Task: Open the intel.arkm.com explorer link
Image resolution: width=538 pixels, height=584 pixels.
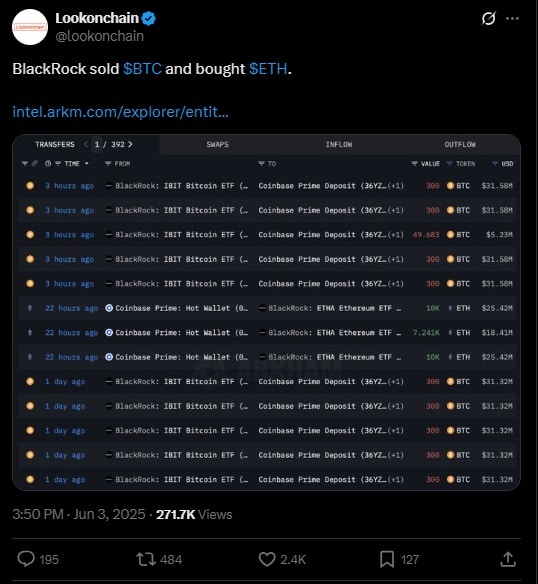Action: point(120,112)
